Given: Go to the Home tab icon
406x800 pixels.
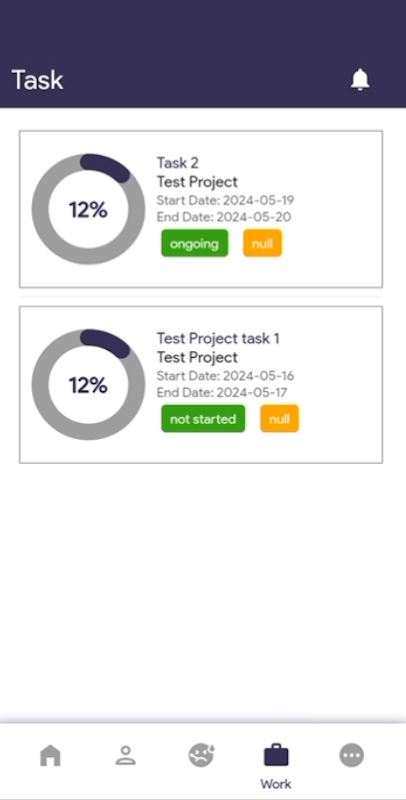Looking at the screenshot, I should pyautogui.click(x=50, y=755).
